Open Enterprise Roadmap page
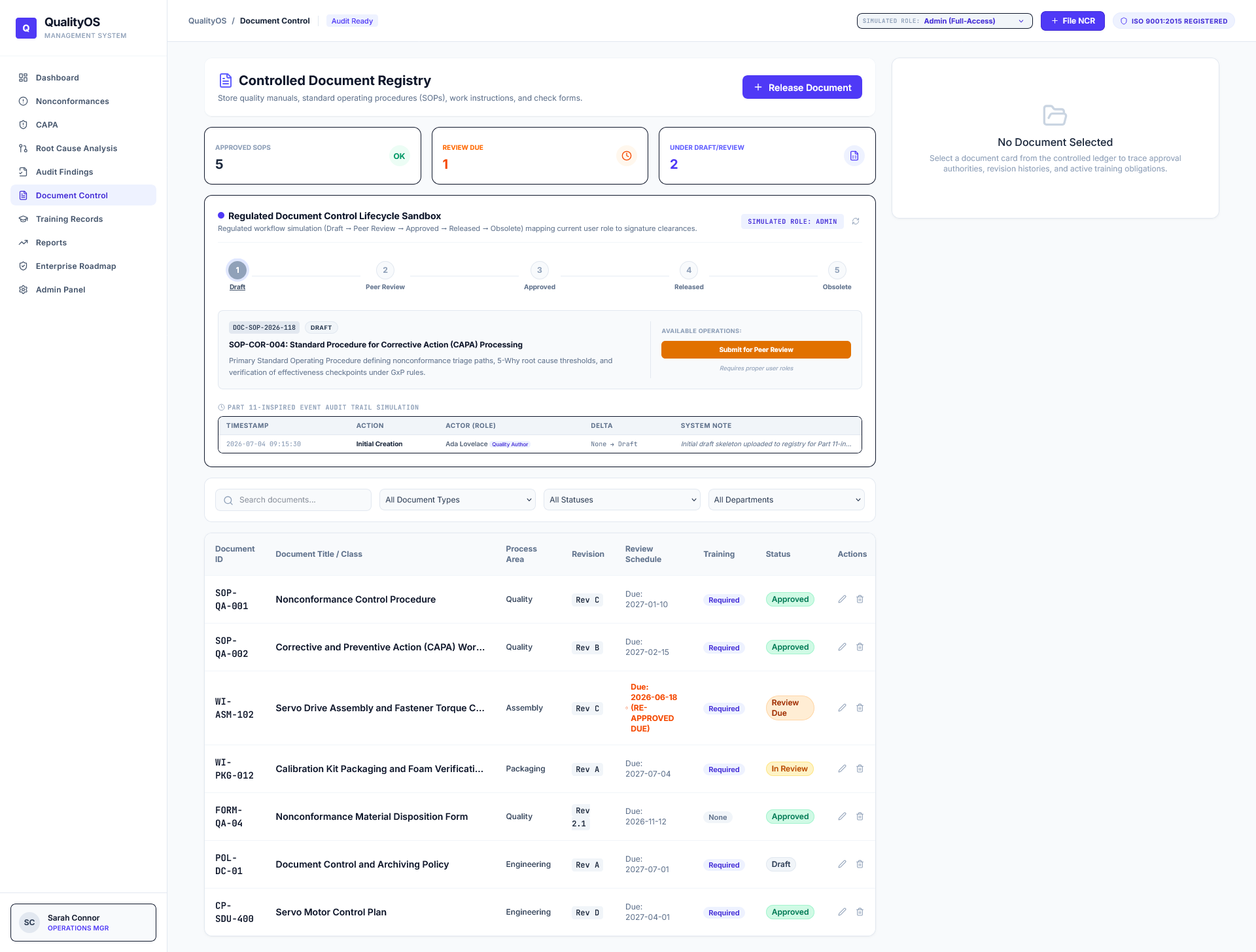Viewport: 1256px width, 952px height. (83, 266)
